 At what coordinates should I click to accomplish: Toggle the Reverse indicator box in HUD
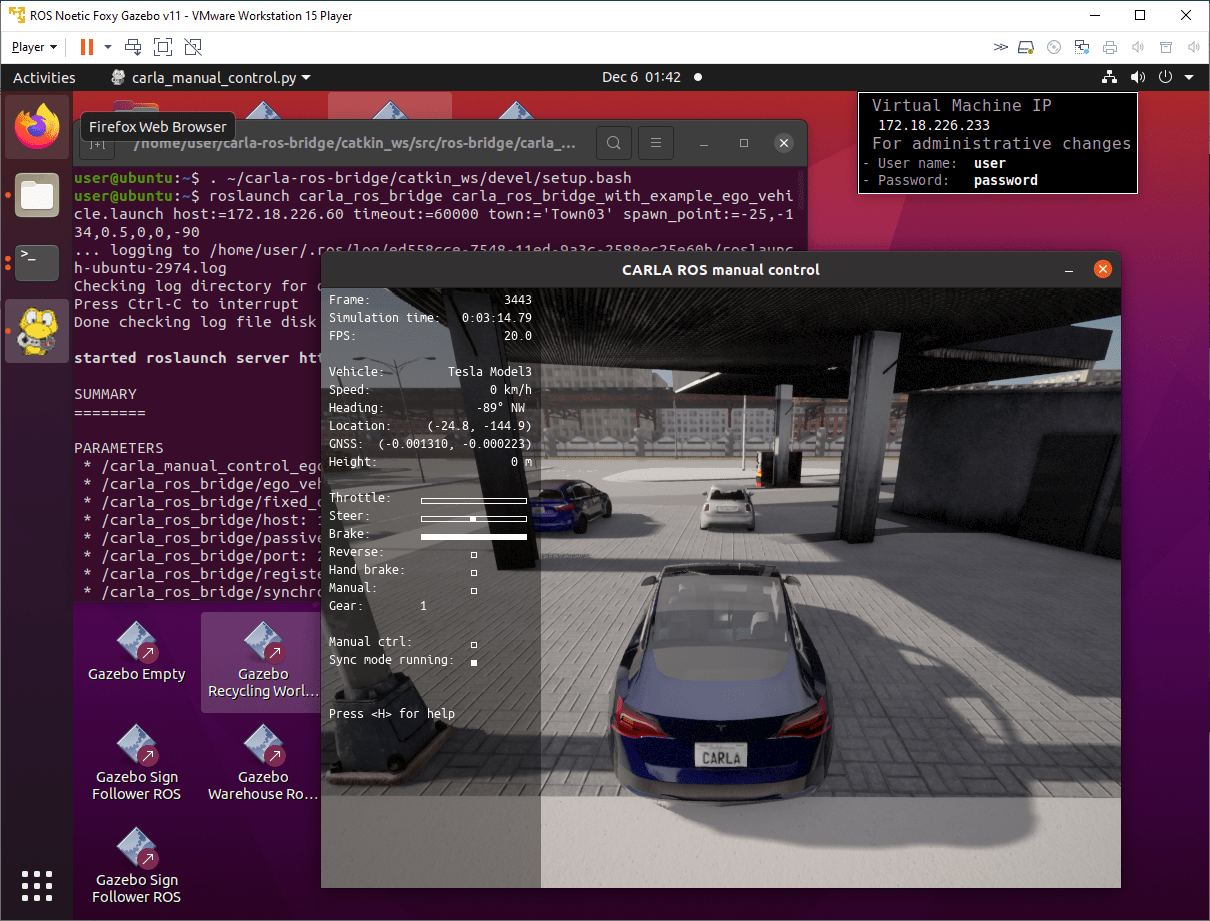[474, 553]
